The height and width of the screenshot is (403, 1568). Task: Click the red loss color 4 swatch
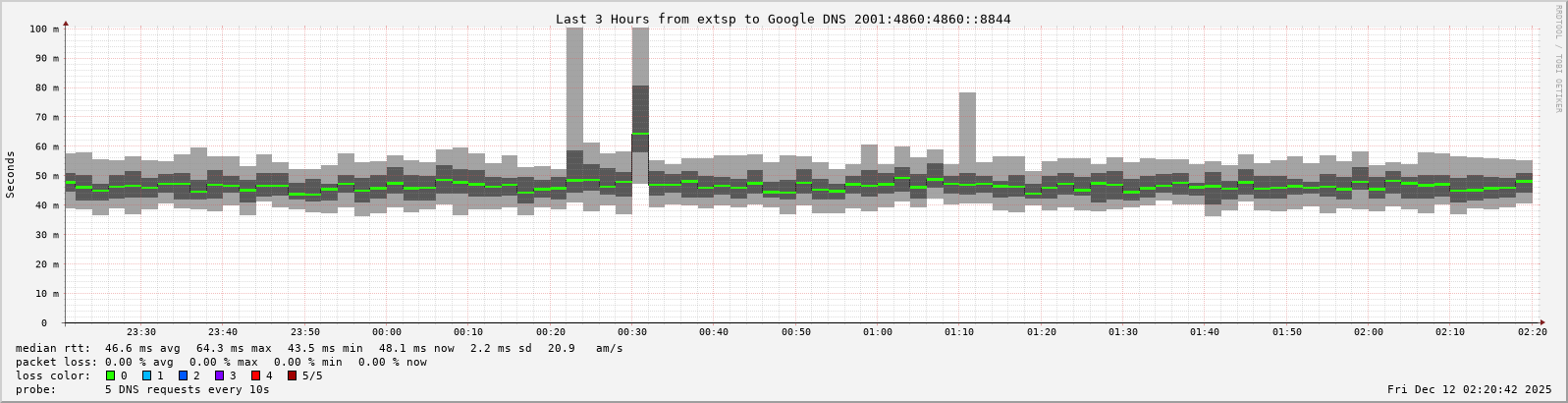click(x=255, y=375)
